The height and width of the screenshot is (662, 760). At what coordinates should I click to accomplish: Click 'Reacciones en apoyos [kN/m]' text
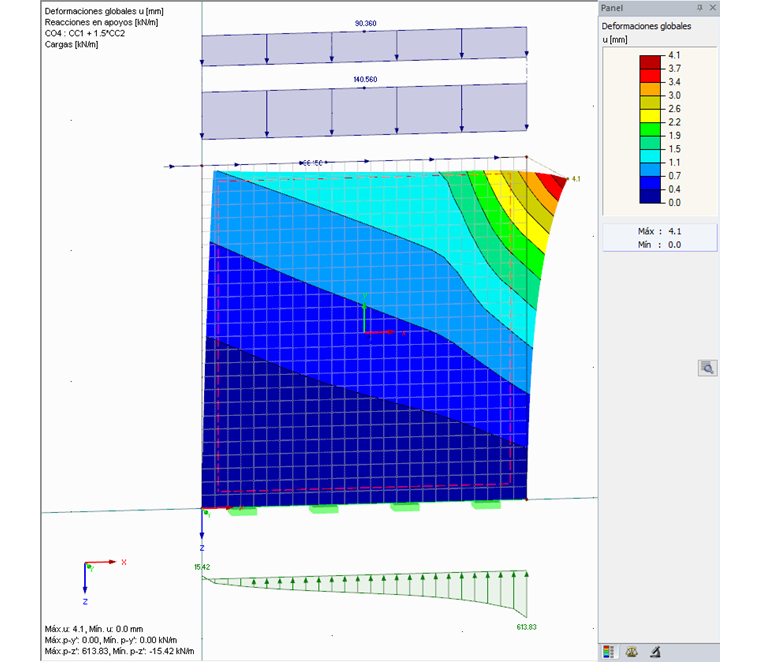[101, 22]
